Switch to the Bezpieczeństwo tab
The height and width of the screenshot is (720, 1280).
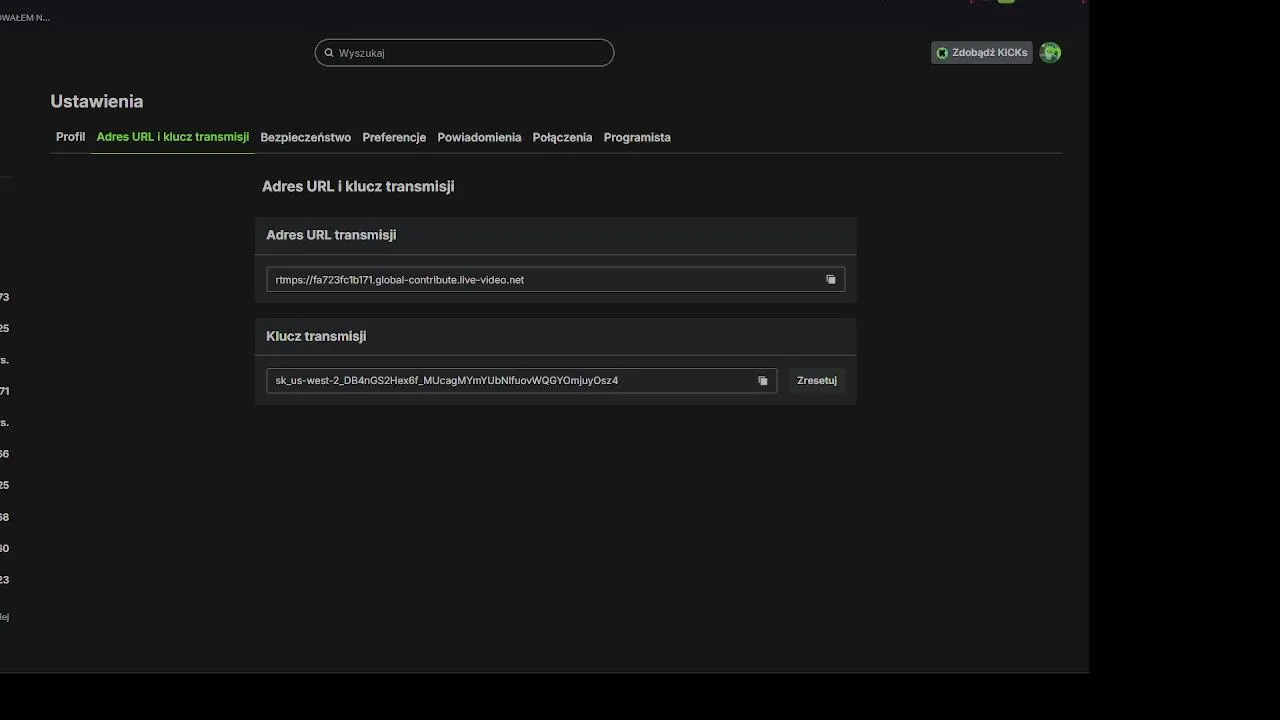tap(305, 137)
